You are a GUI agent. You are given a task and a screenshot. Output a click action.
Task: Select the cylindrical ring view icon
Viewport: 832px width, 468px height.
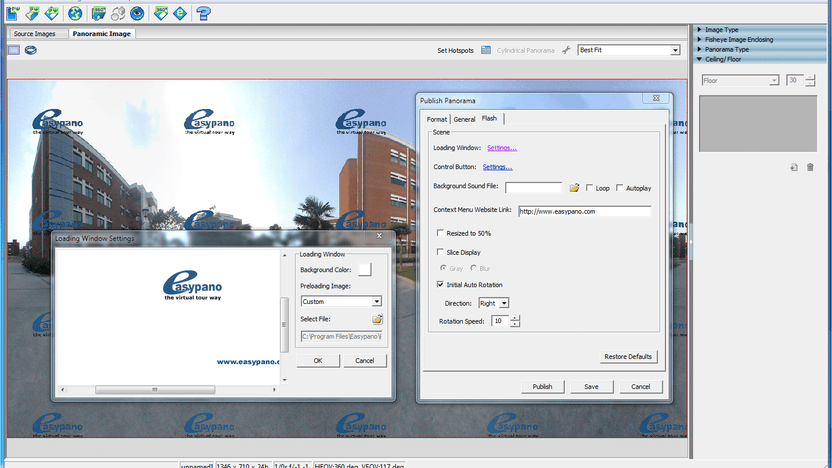pos(31,50)
